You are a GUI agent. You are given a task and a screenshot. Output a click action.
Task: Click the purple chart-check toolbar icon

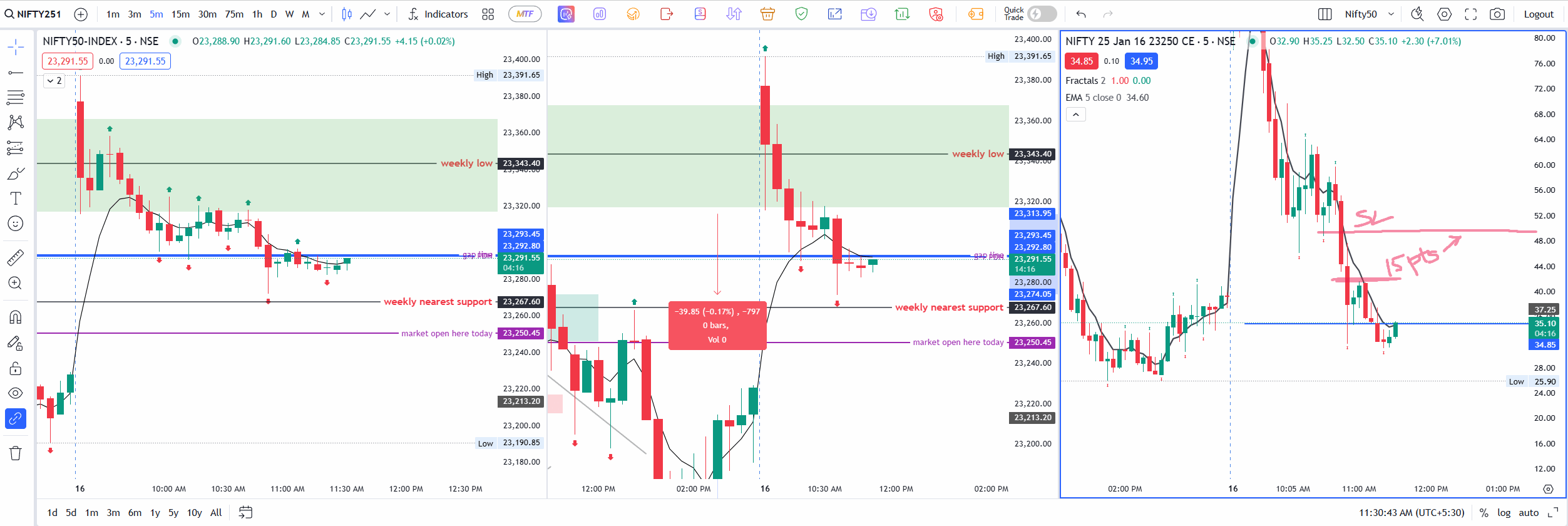[x=566, y=14]
